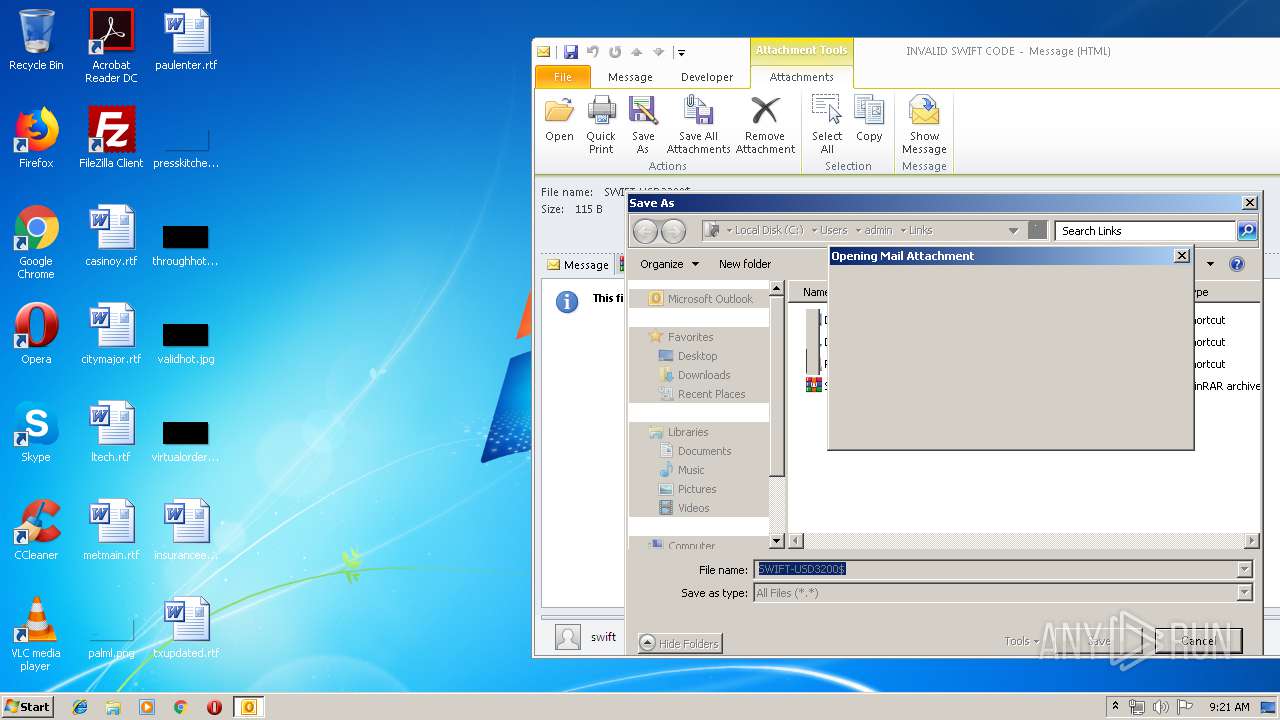
Task: Open Opera desktop shortcut
Action: coord(36,334)
